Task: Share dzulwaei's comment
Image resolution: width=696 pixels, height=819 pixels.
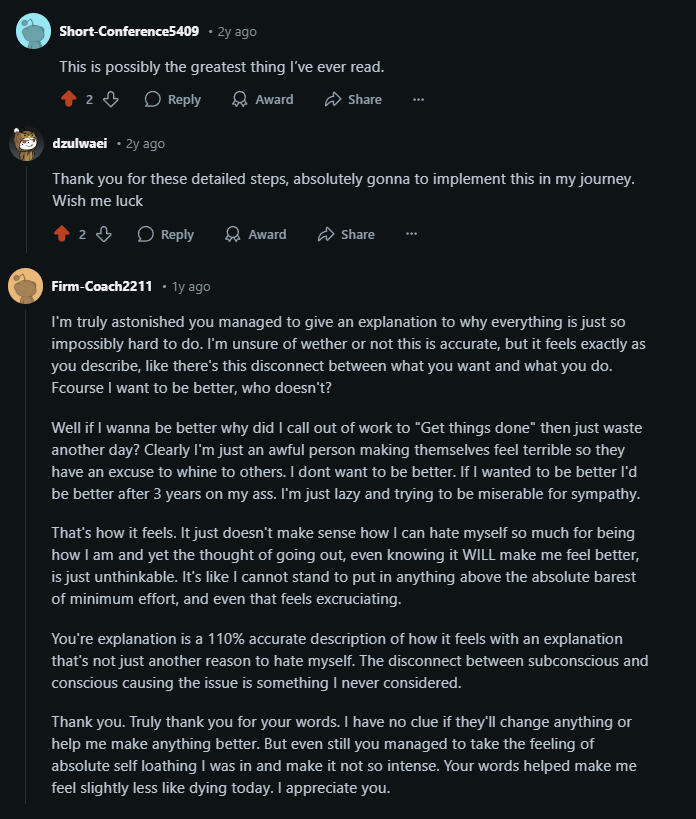Action: pos(346,234)
